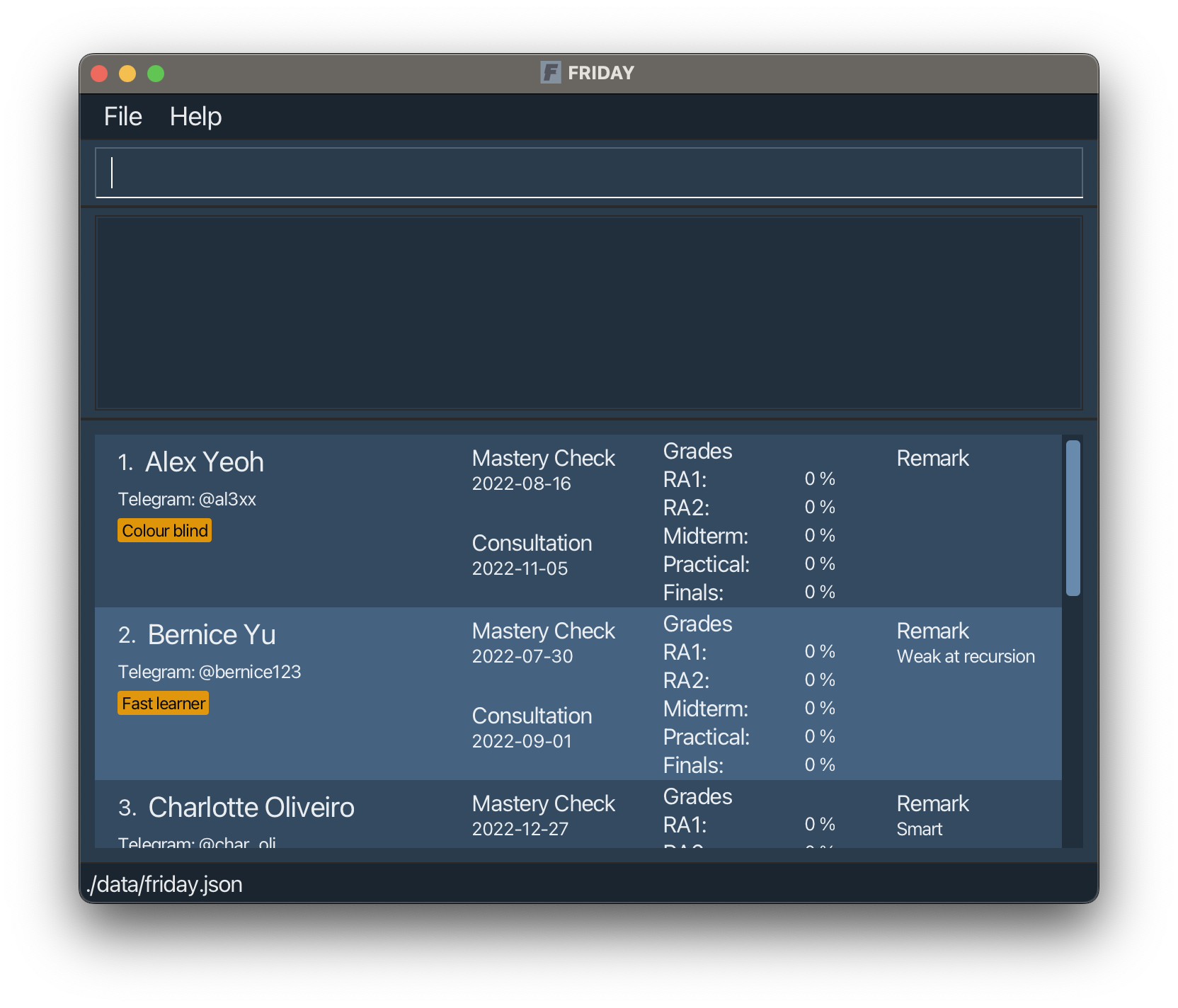This screenshot has width=1178, height=1008.
Task: Click the Colour blind tag
Action: click(165, 531)
